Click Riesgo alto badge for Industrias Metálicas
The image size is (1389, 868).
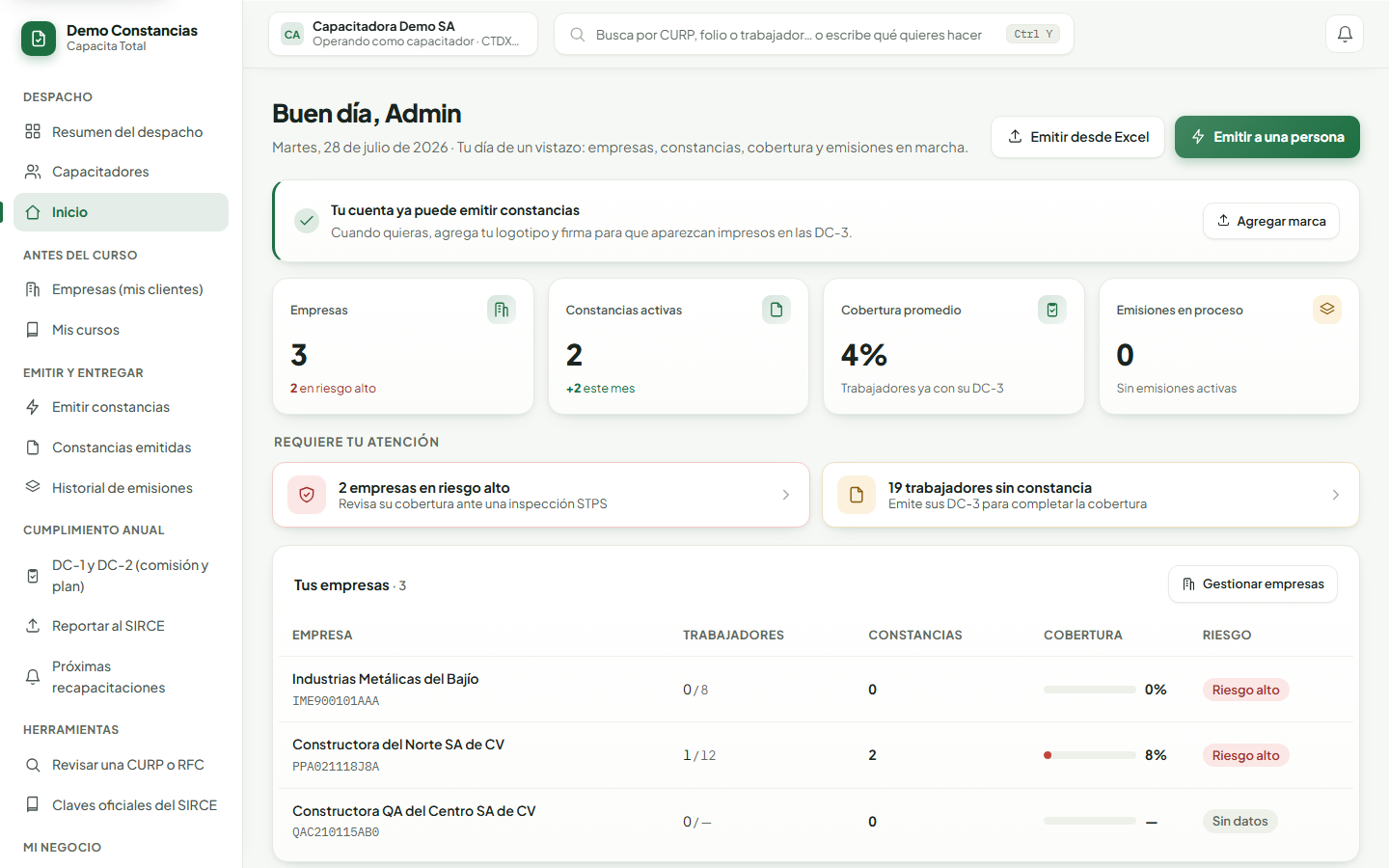point(1246,690)
